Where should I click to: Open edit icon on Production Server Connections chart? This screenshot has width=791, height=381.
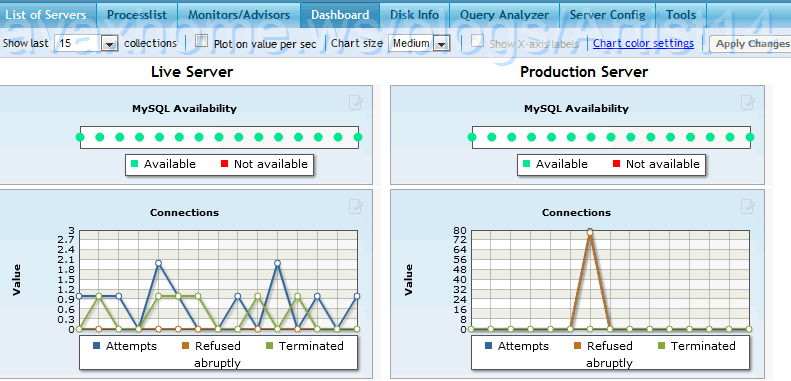(748, 206)
